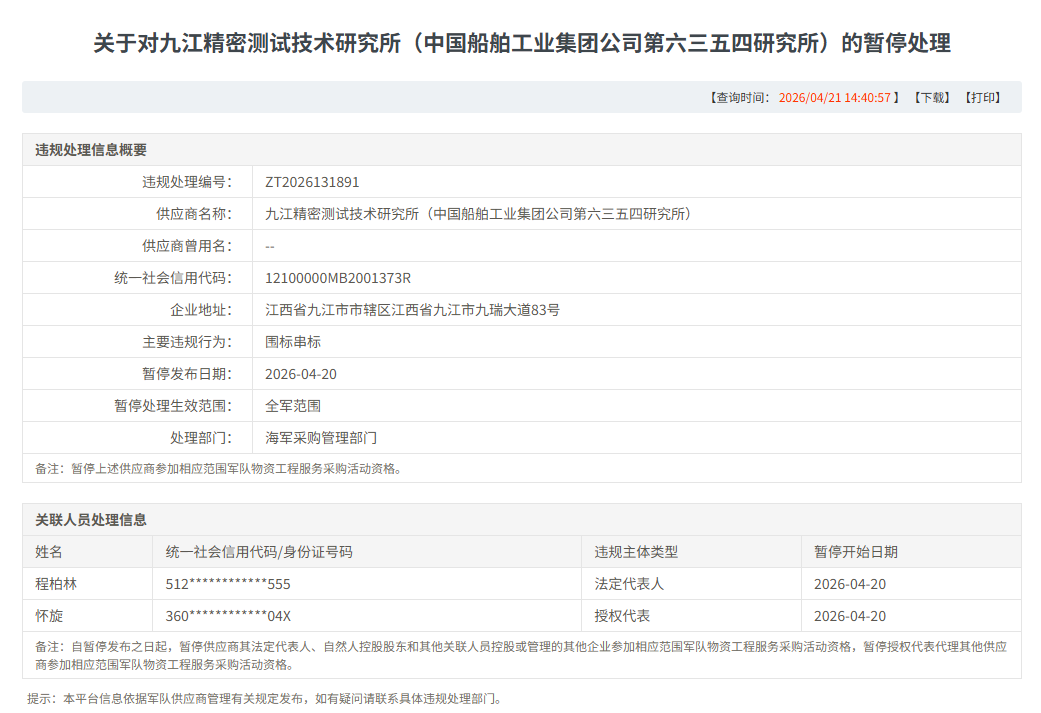Click the query timestamp 2026/04/21 14:40:57
This screenshot has height=713, width=1041.
tap(834, 97)
